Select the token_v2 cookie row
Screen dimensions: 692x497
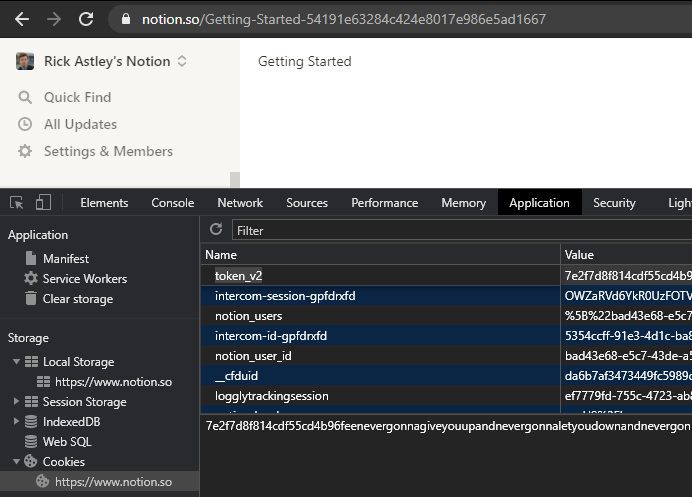(x=446, y=275)
